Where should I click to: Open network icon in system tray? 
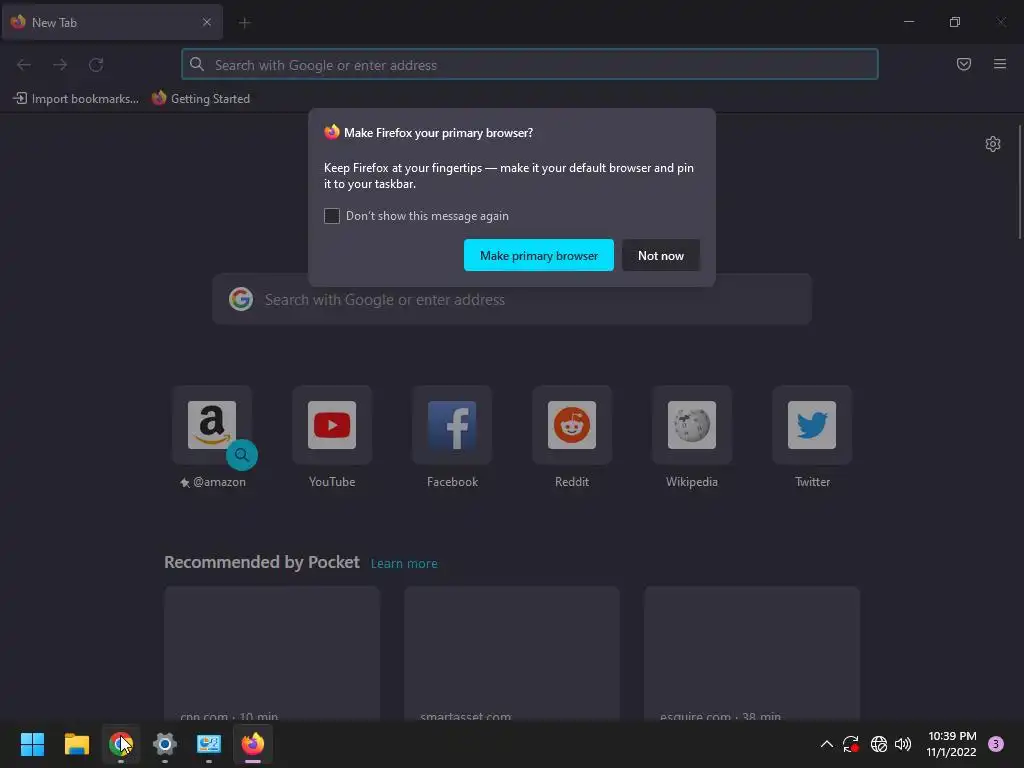[878, 744]
